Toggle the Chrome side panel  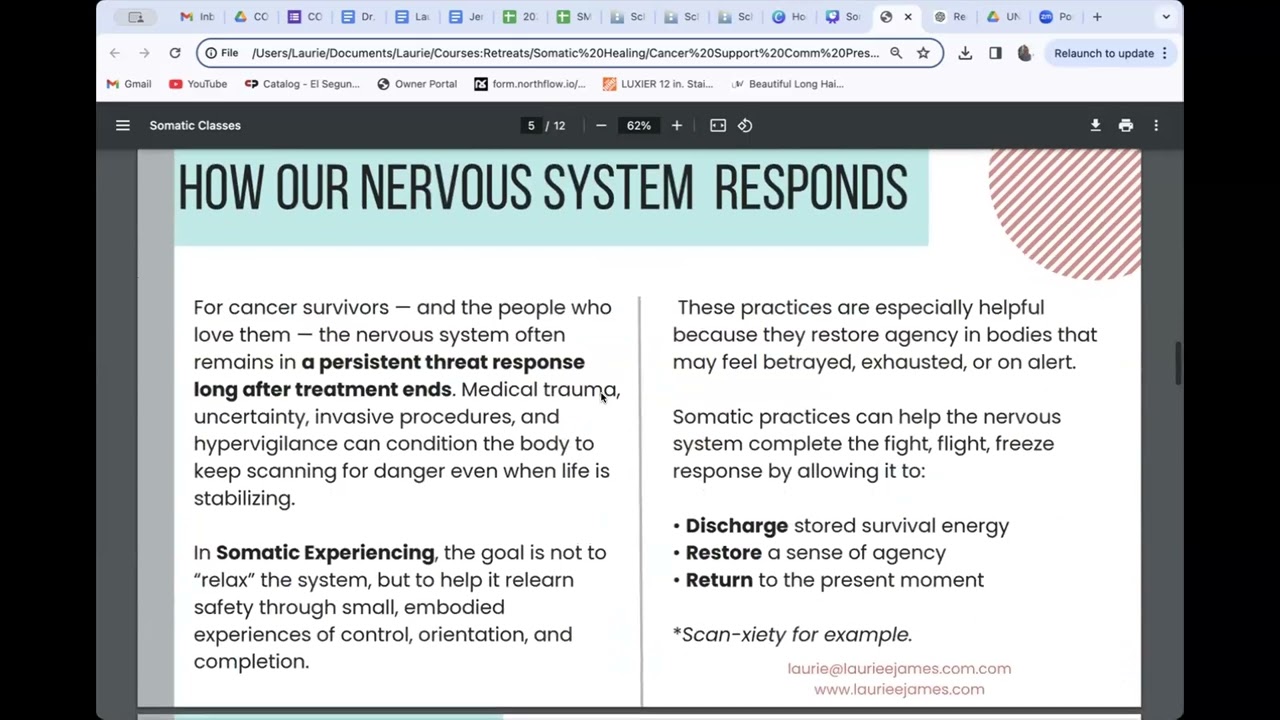click(x=995, y=53)
